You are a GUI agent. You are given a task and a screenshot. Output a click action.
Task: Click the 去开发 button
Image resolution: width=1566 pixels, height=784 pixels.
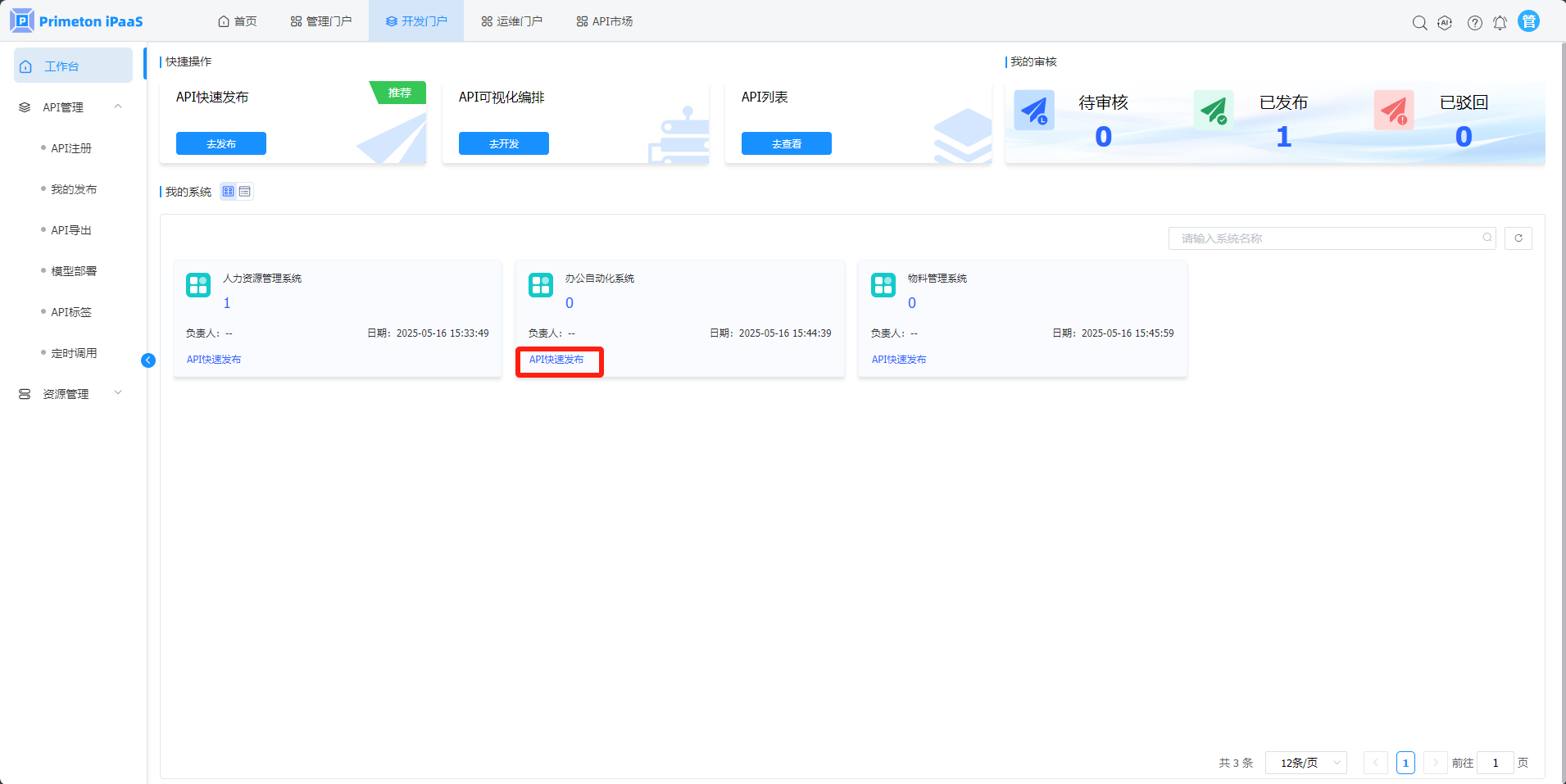(504, 143)
